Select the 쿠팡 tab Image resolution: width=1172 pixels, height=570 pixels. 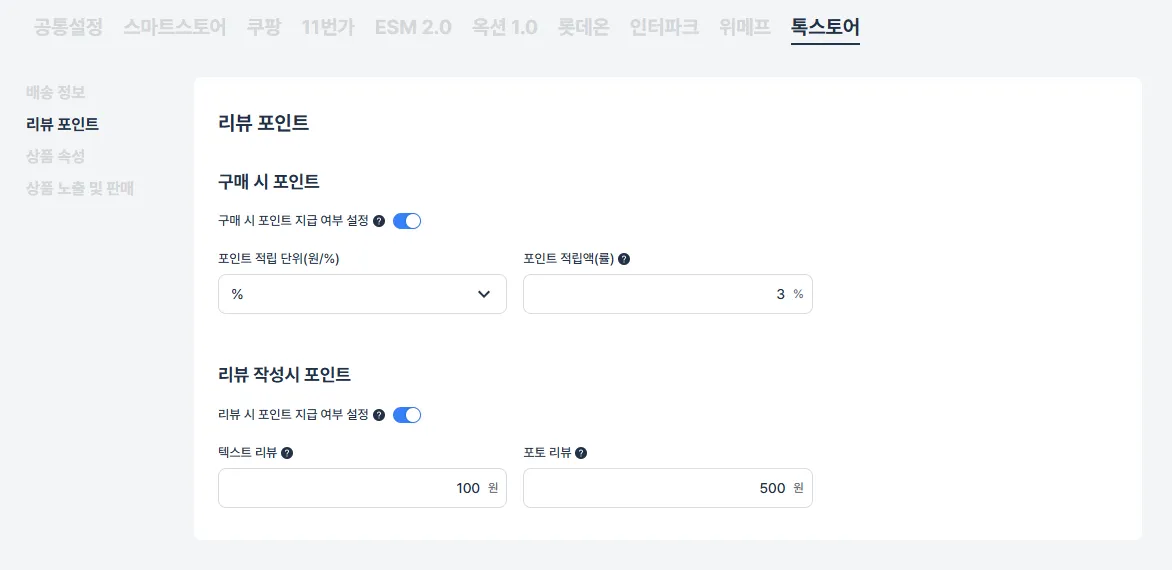coord(264,28)
